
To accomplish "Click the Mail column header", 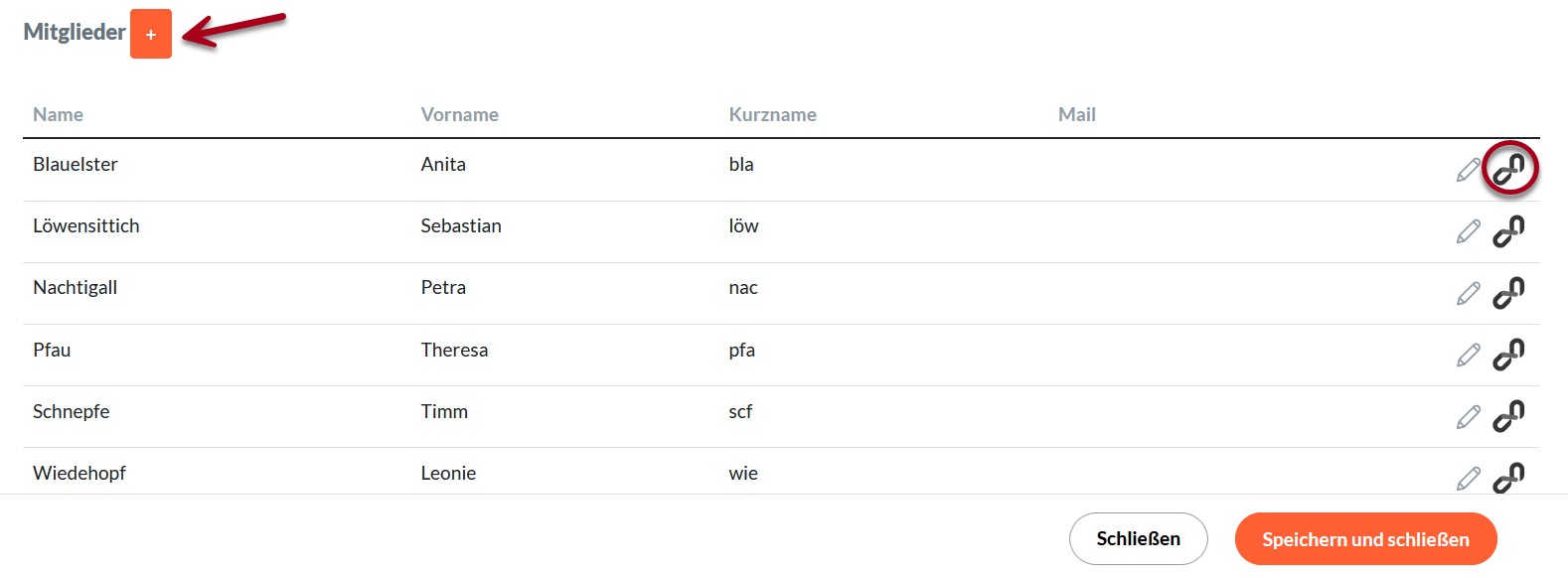I will click(1076, 114).
